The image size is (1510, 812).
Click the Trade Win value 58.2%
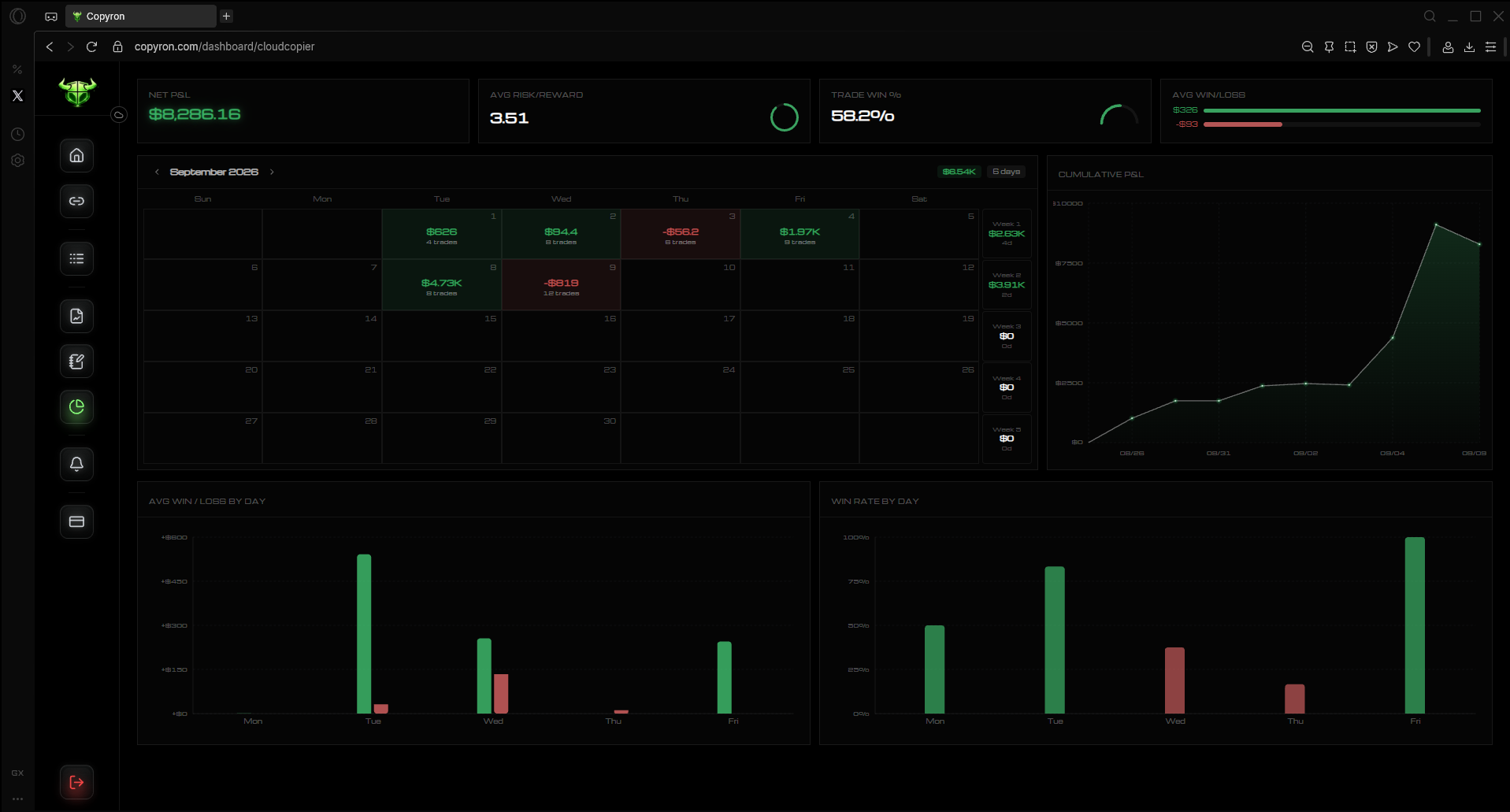863,116
